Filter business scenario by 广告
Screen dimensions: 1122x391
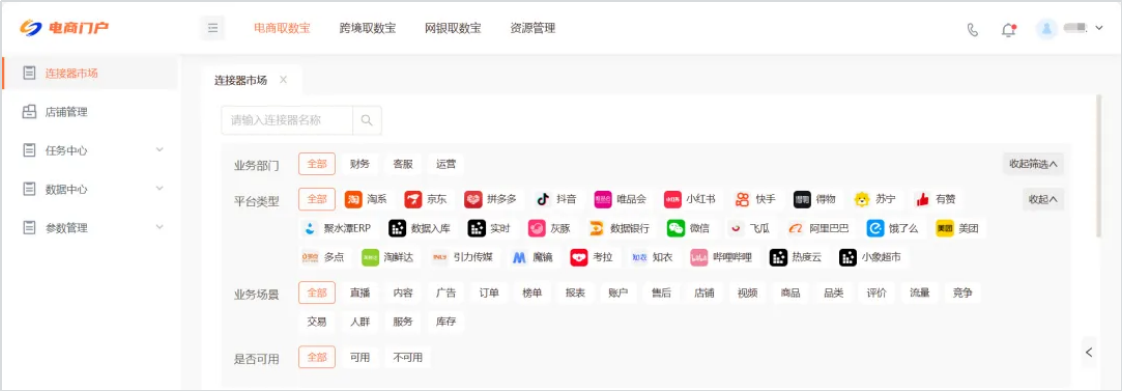click(x=446, y=292)
